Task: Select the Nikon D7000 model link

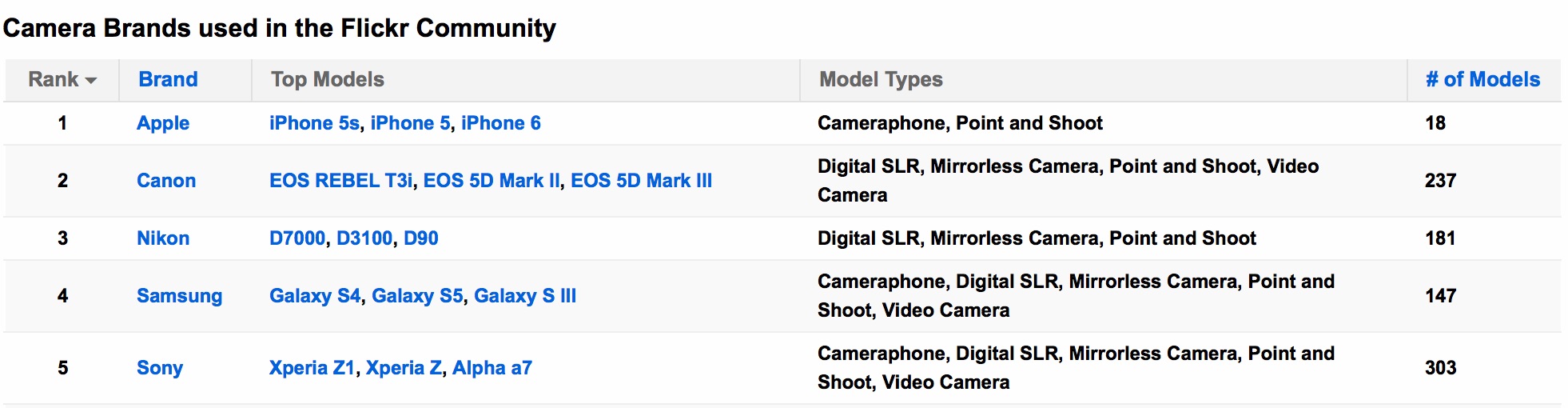Action: pos(297,238)
